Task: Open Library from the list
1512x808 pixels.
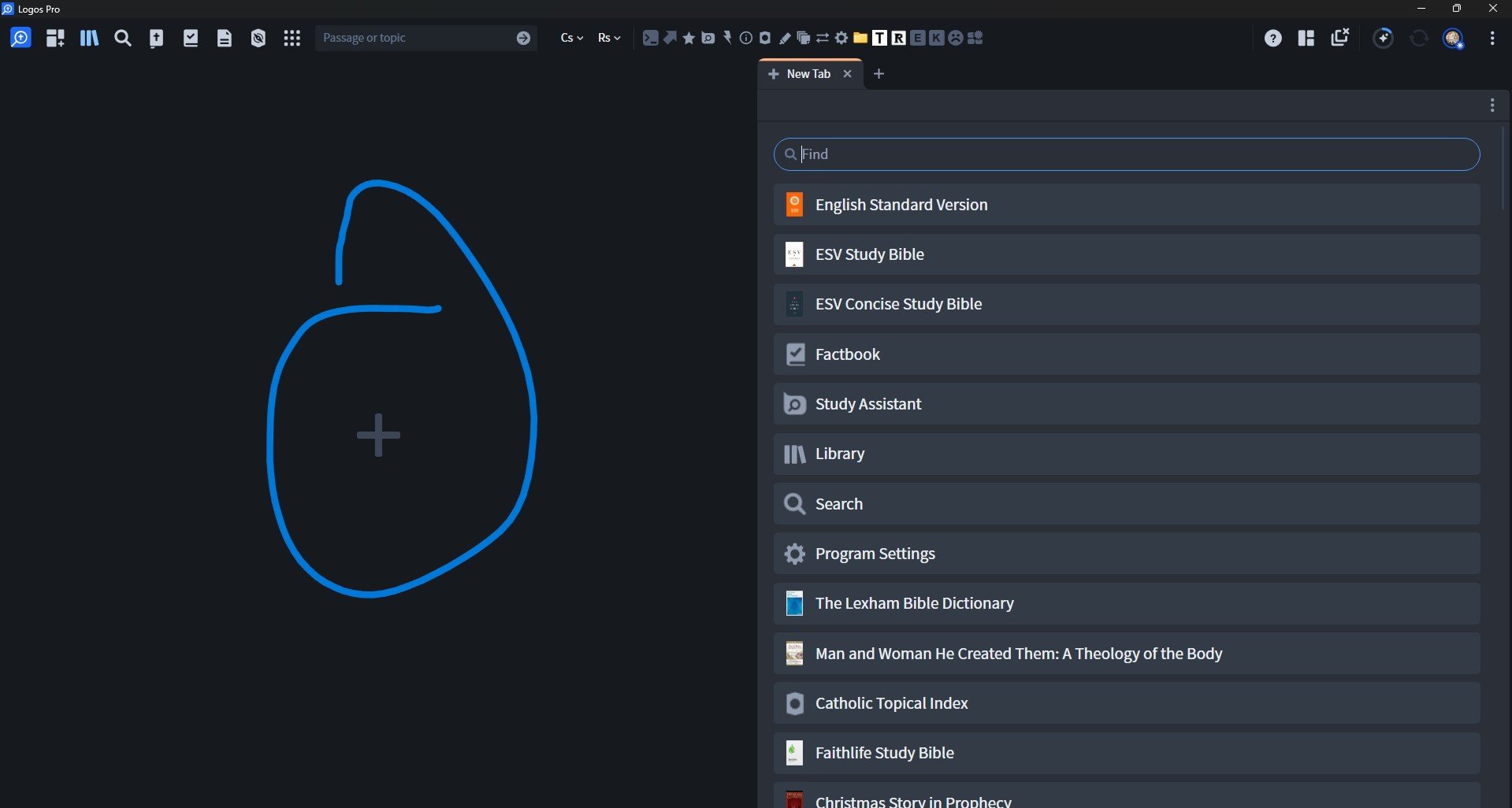Action: pyautogui.click(x=1127, y=454)
